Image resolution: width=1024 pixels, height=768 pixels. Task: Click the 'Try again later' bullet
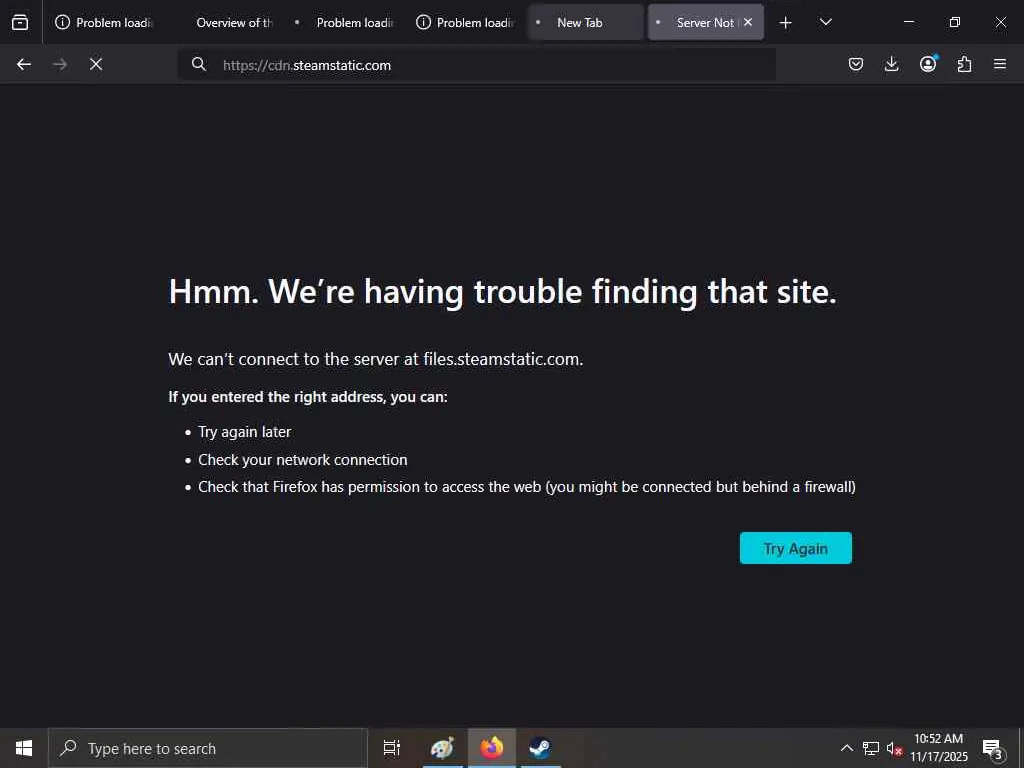pyautogui.click(x=244, y=432)
